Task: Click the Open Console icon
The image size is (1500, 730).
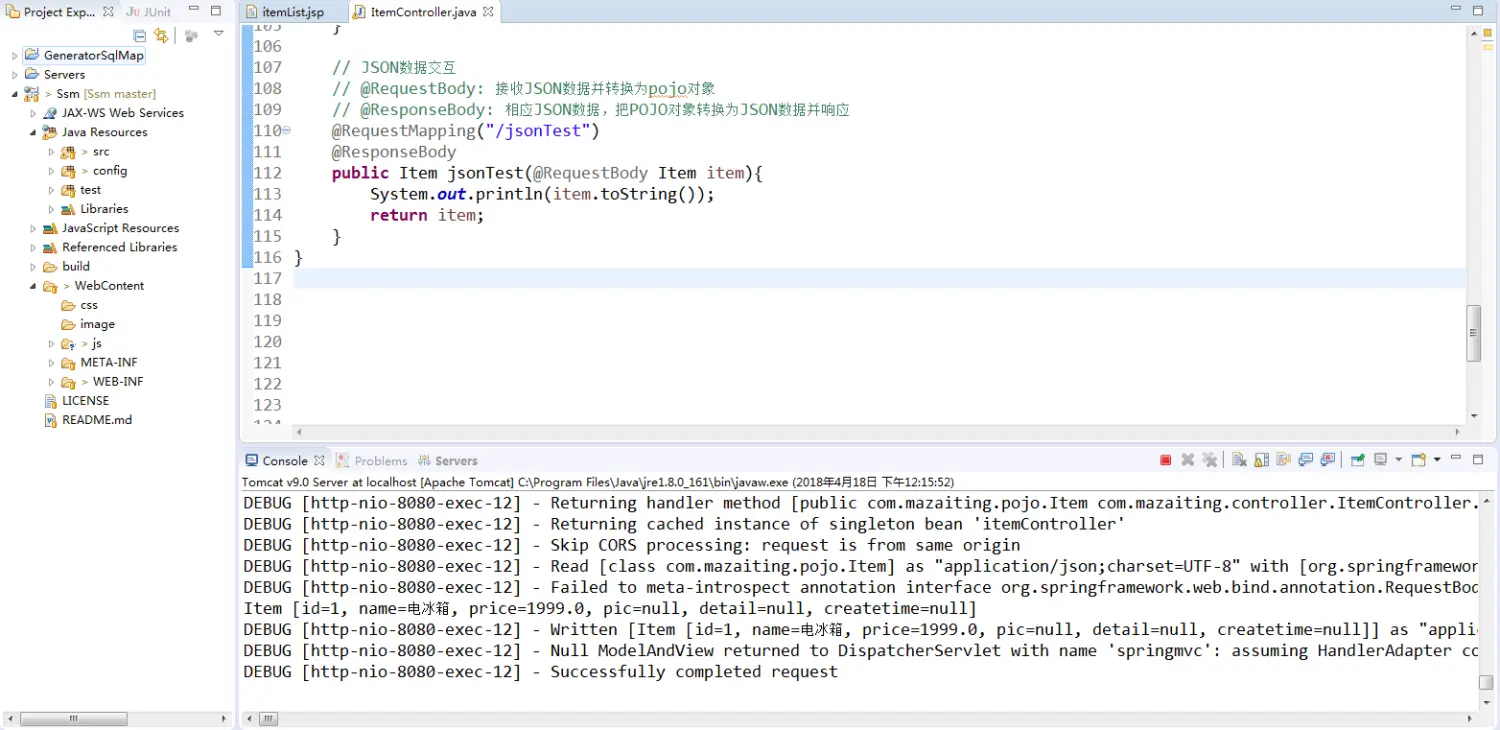Action: pos(1418,460)
